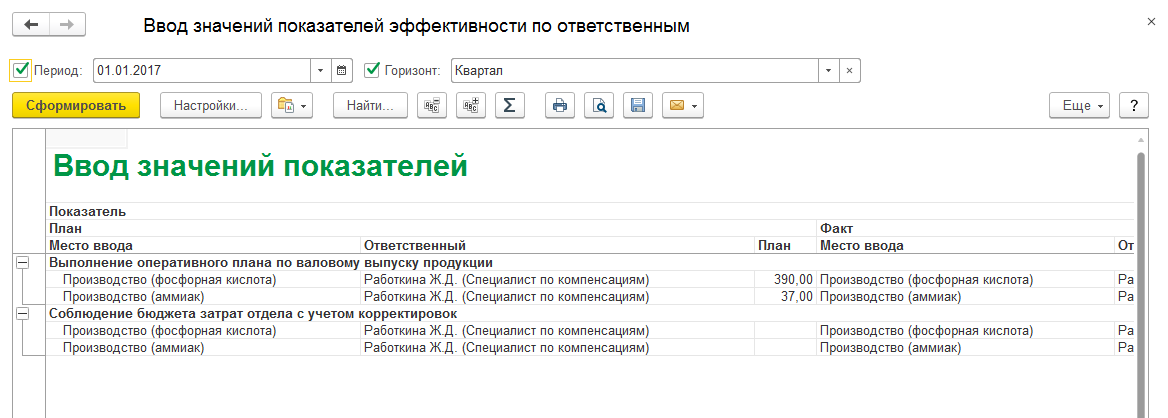This screenshot has height=418, width=1168.
Task: Click the Сформировать button
Action: coord(76,105)
